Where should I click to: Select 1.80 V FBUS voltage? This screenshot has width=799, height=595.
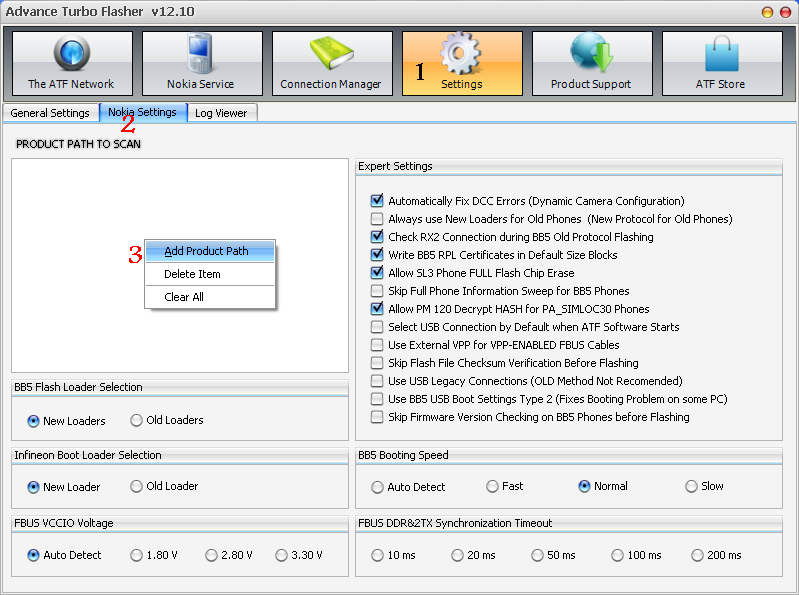[136, 555]
